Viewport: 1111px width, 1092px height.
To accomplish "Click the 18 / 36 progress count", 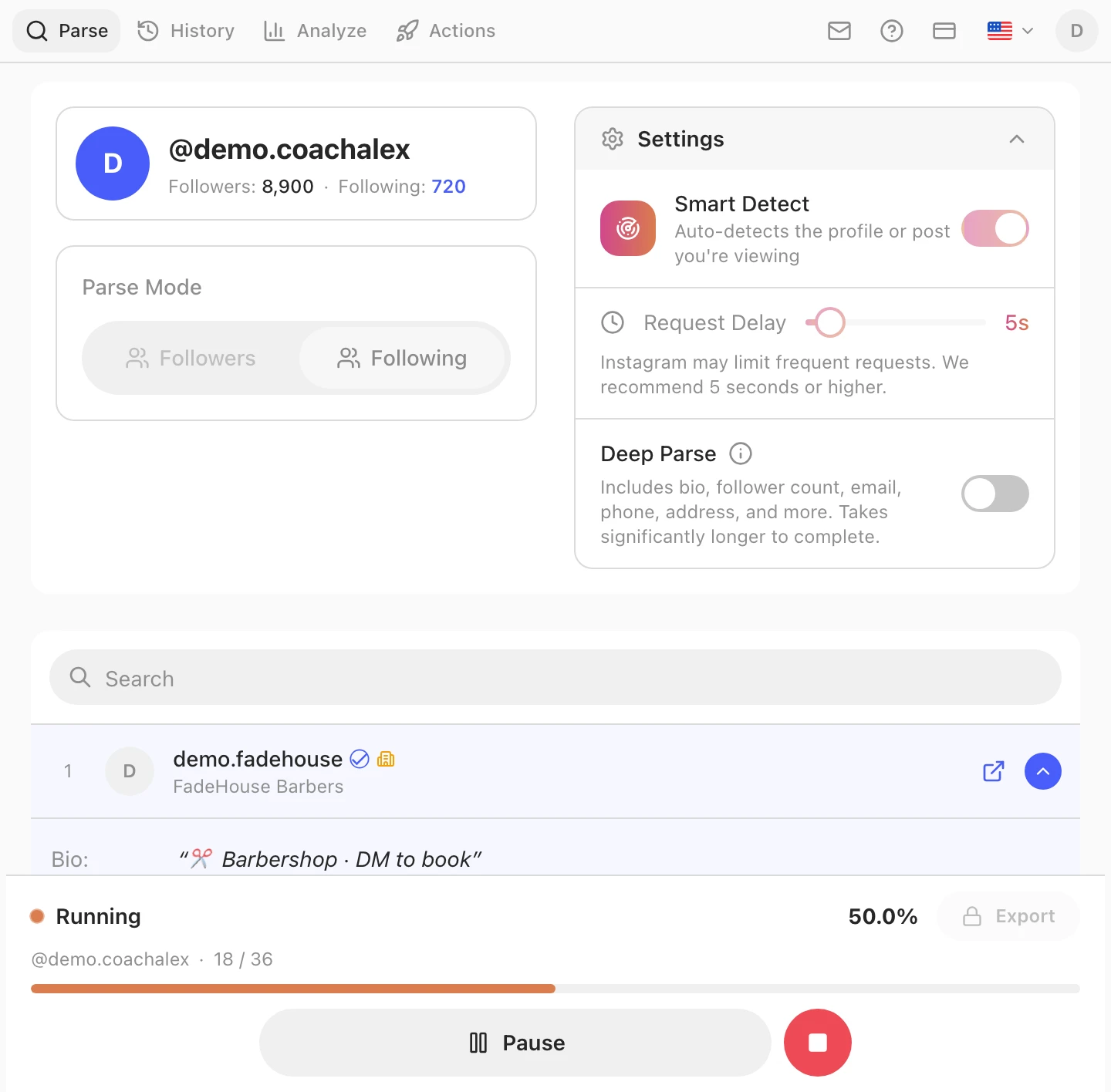I will [x=243, y=959].
